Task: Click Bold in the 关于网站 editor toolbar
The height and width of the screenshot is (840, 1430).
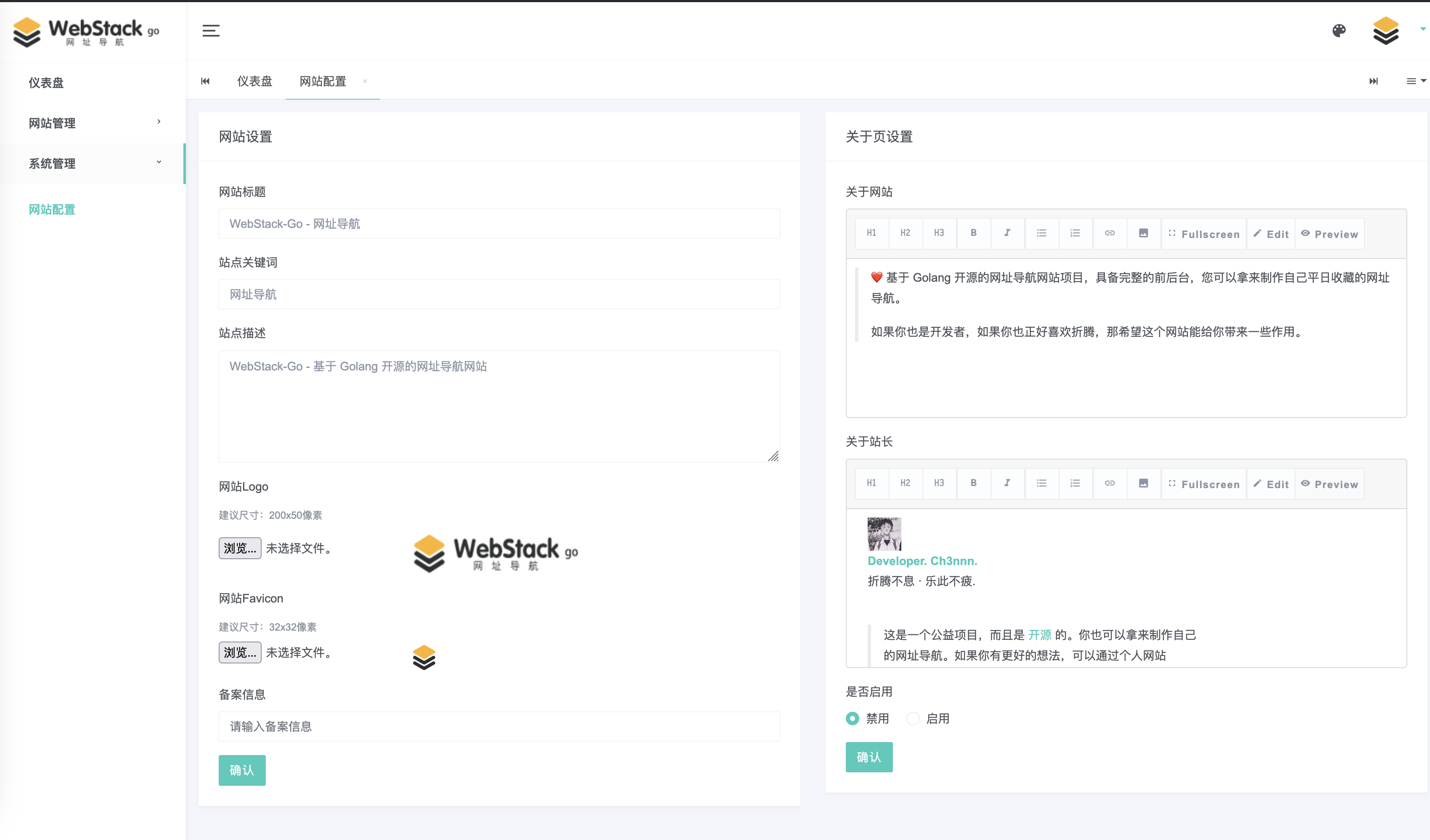Action: (x=973, y=233)
